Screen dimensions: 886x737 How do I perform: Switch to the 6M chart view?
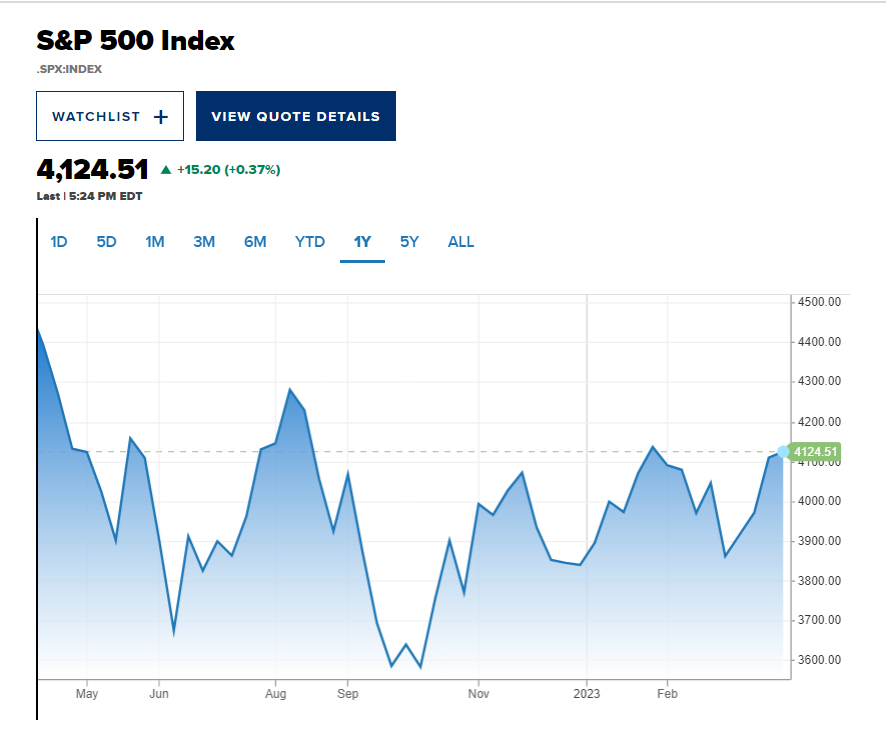coord(255,242)
